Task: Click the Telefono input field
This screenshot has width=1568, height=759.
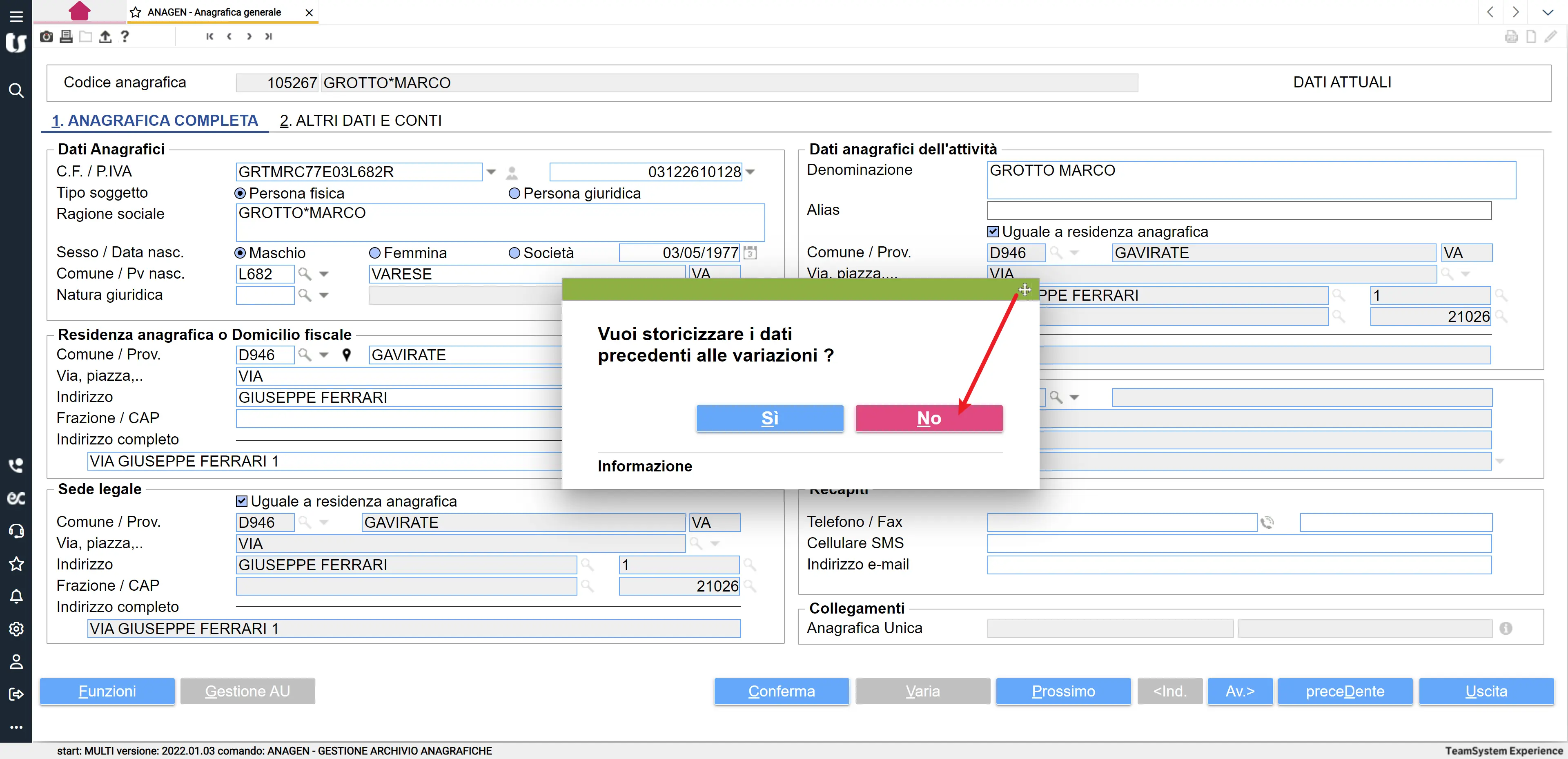Action: (x=1121, y=522)
